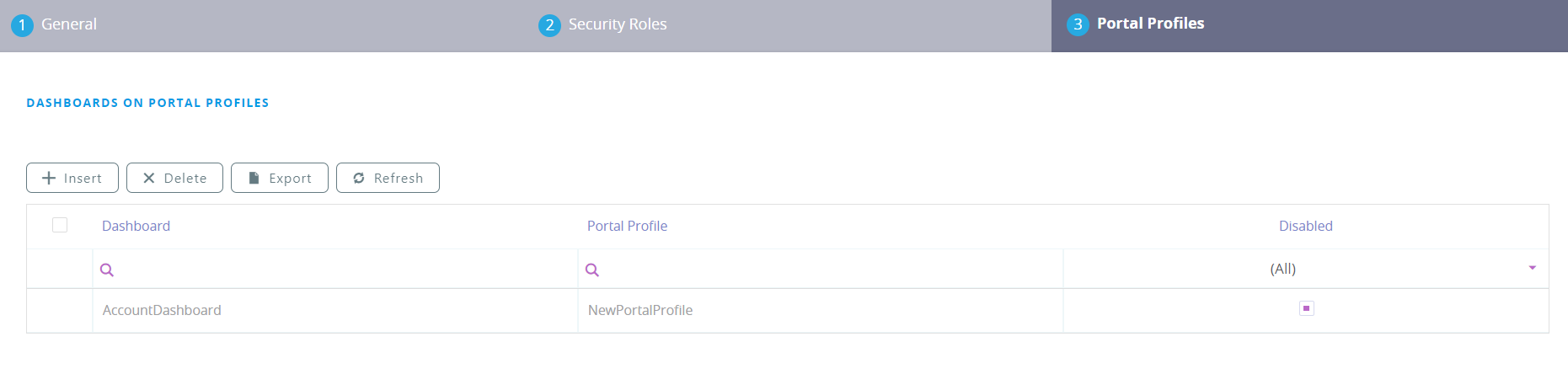Click the Portal Profile column search magnifier
The width and height of the screenshot is (1568, 390).
tap(592, 270)
